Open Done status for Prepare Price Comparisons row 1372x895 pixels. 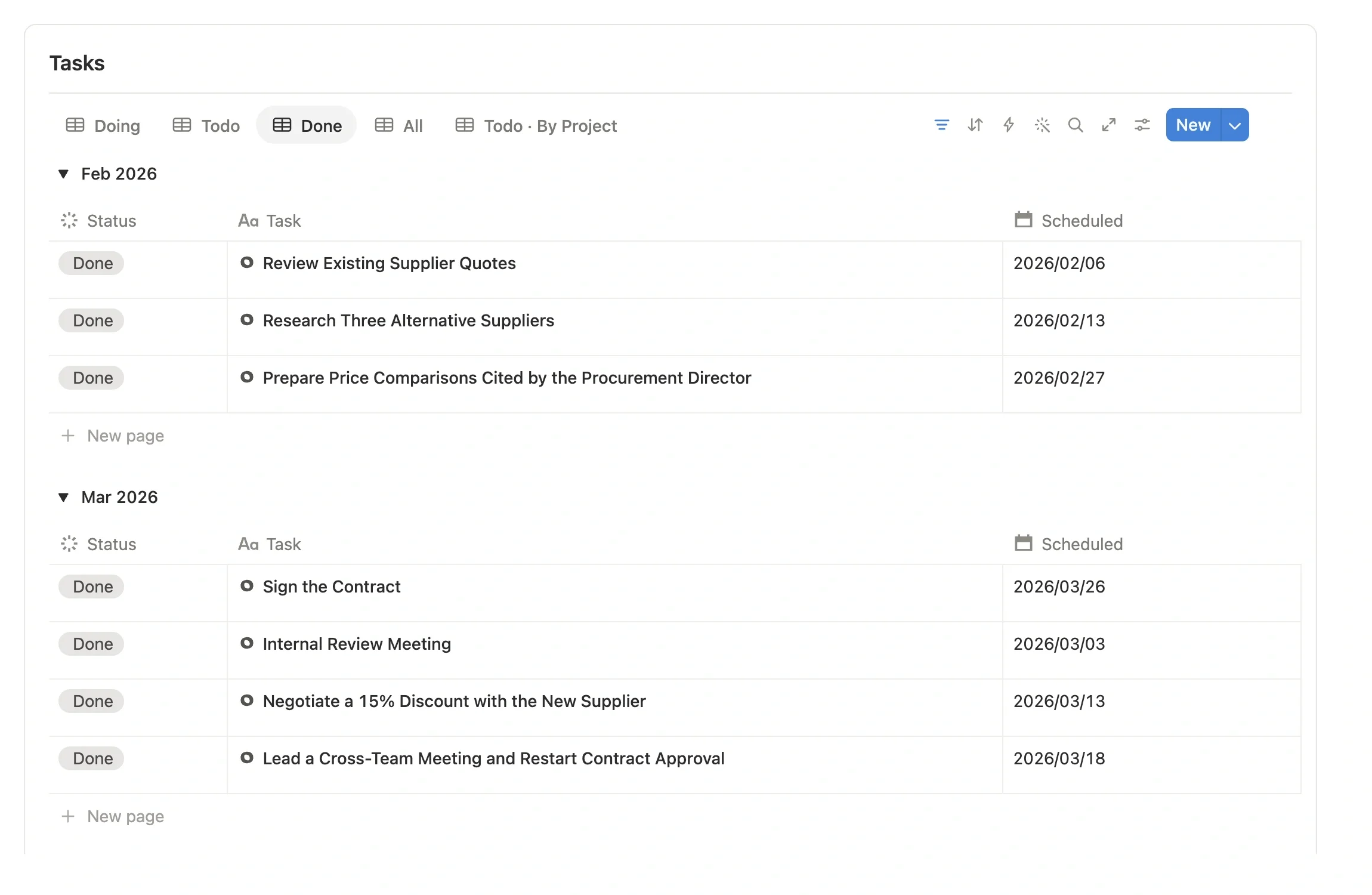point(91,378)
